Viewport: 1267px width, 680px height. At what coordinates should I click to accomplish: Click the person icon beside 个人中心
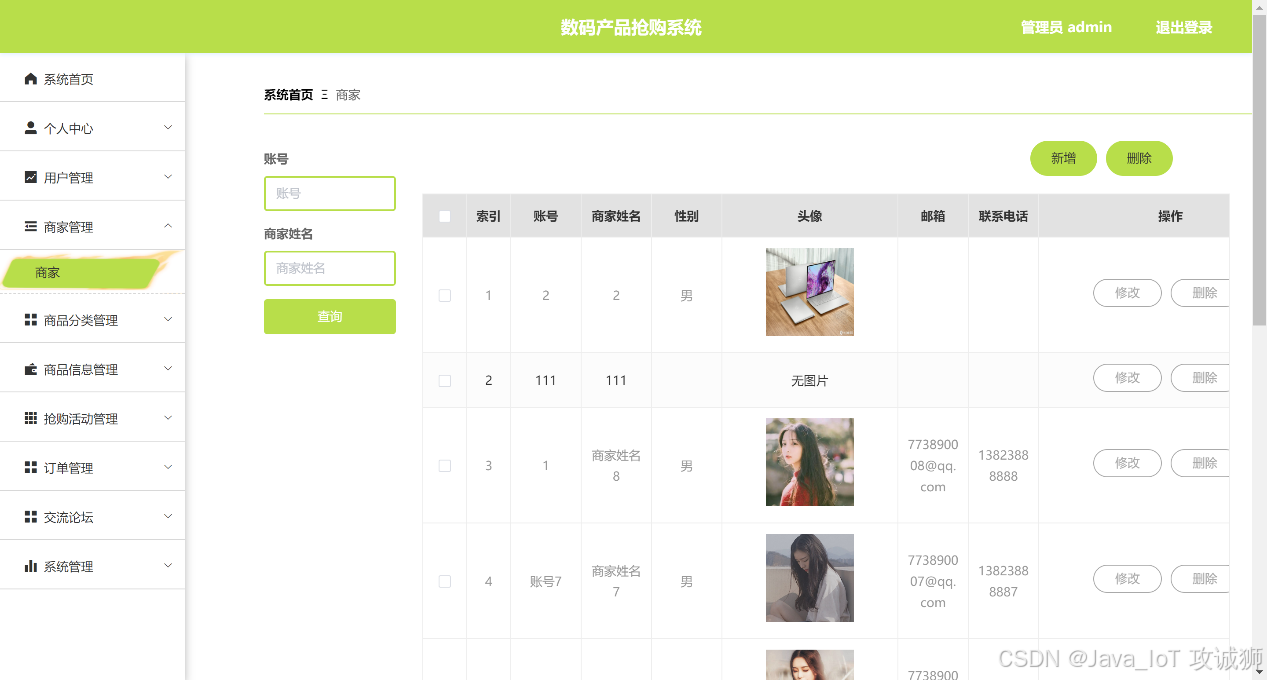click(x=31, y=128)
